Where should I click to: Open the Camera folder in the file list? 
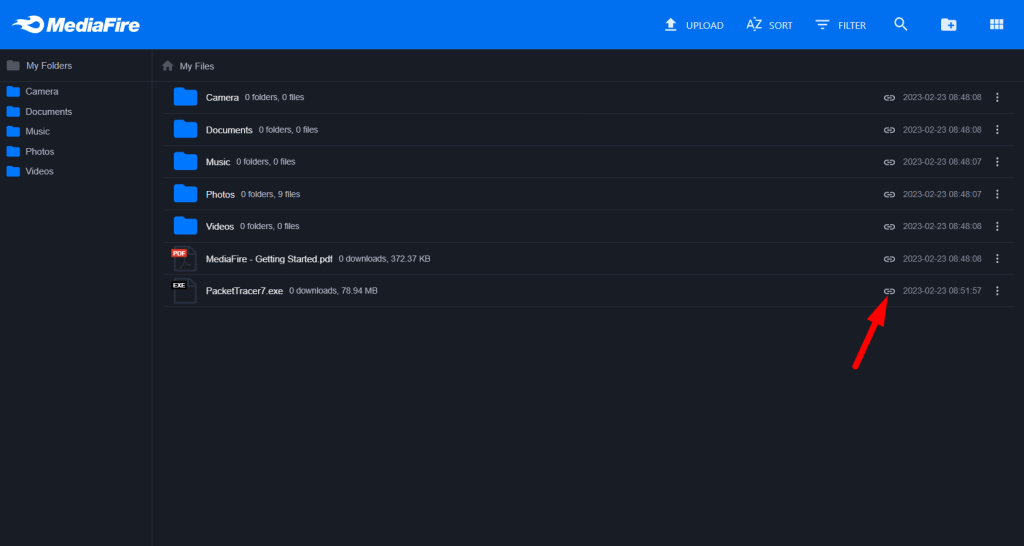click(x=222, y=97)
